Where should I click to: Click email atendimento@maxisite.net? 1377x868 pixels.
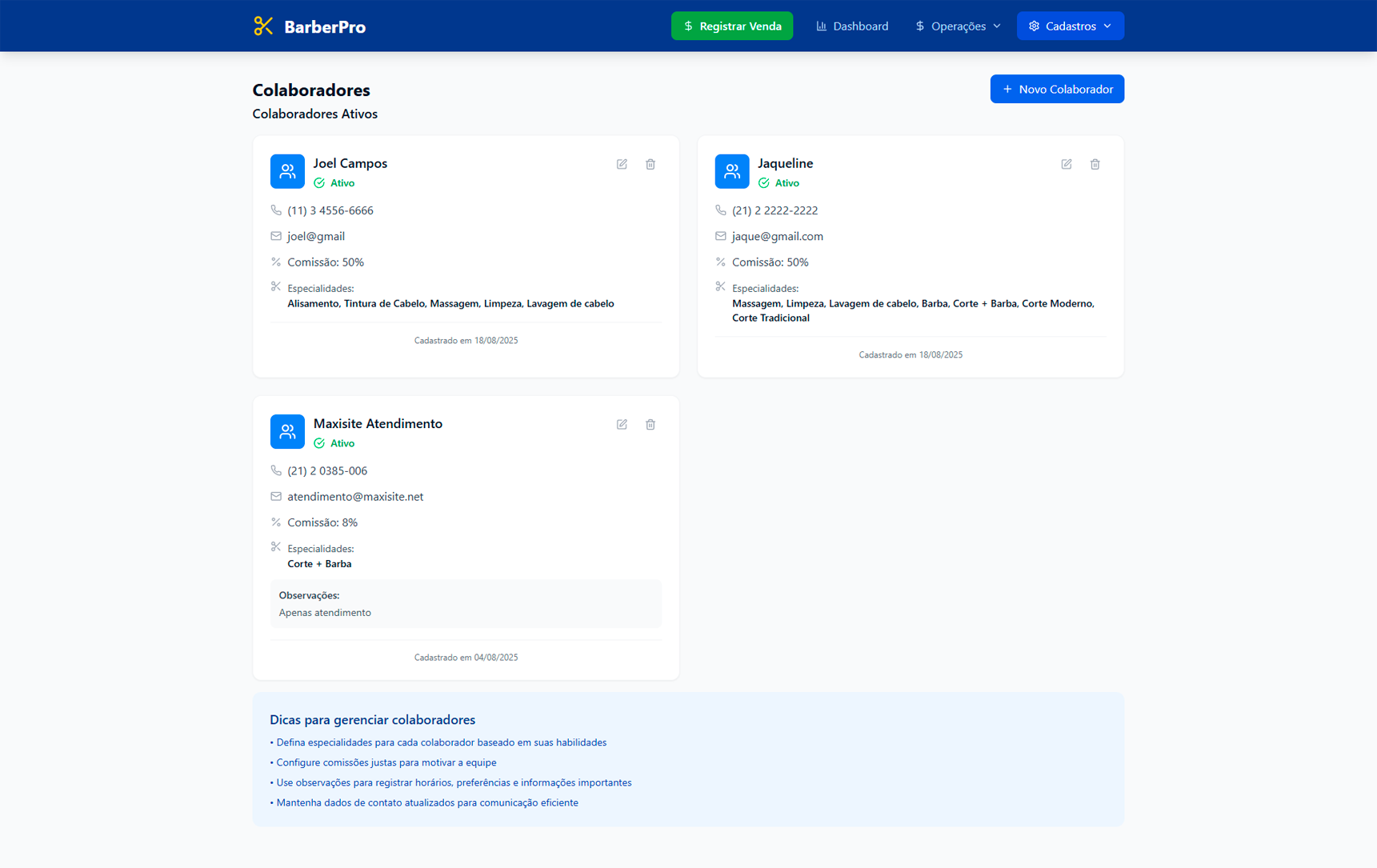(x=355, y=497)
